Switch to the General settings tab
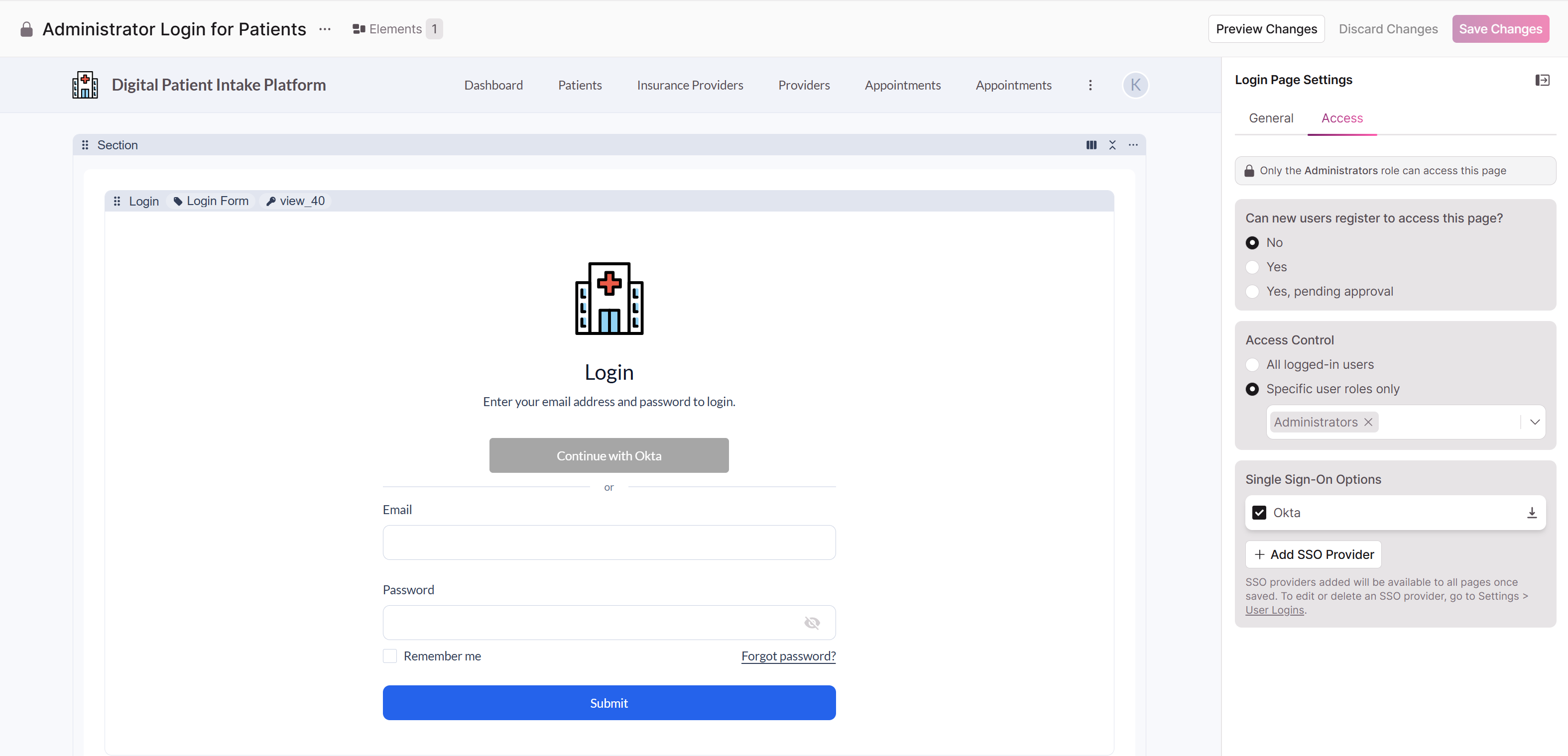Image resolution: width=1568 pixels, height=756 pixels. [x=1271, y=118]
